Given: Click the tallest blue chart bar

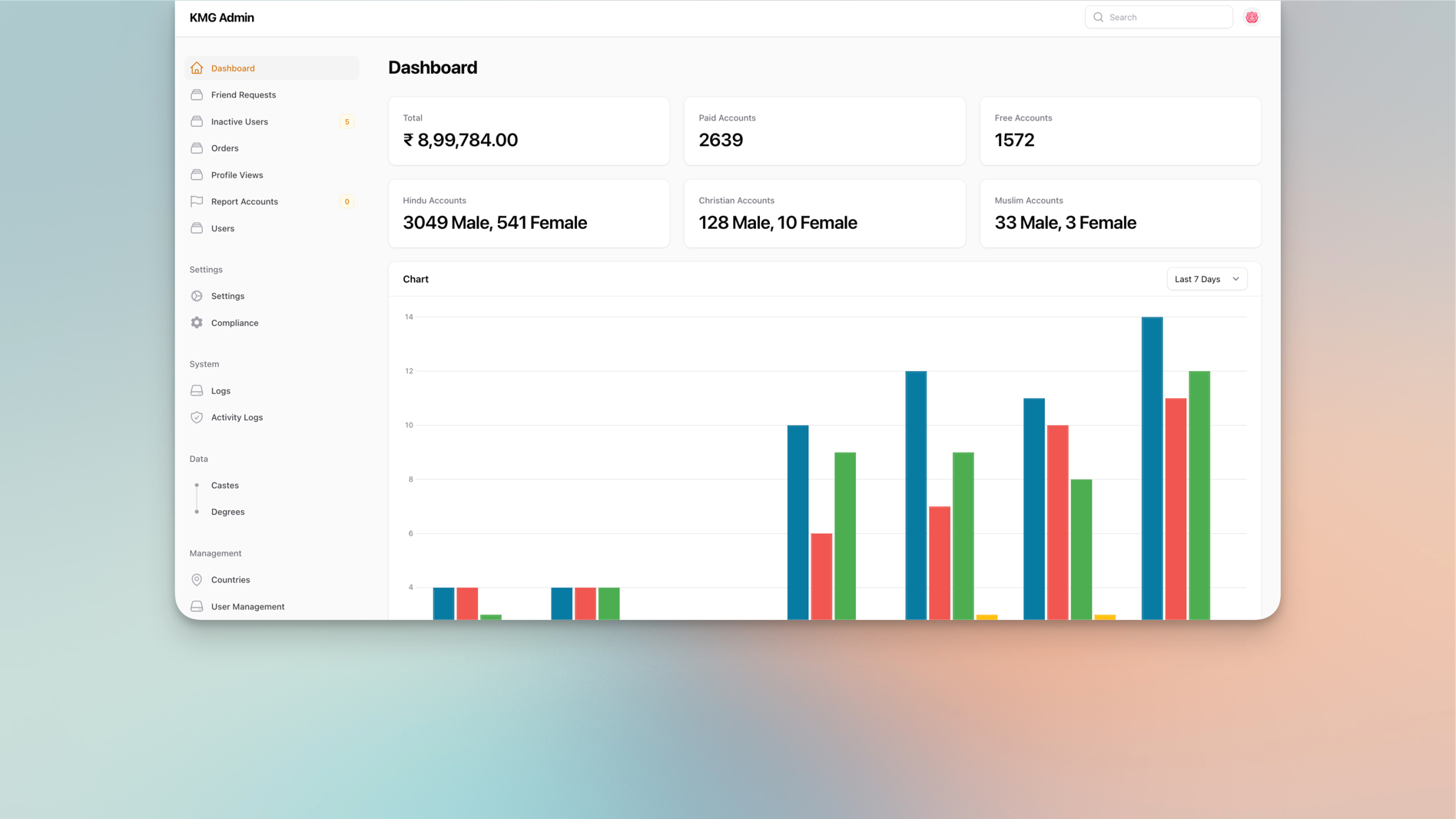Looking at the screenshot, I should tap(1152, 467).
